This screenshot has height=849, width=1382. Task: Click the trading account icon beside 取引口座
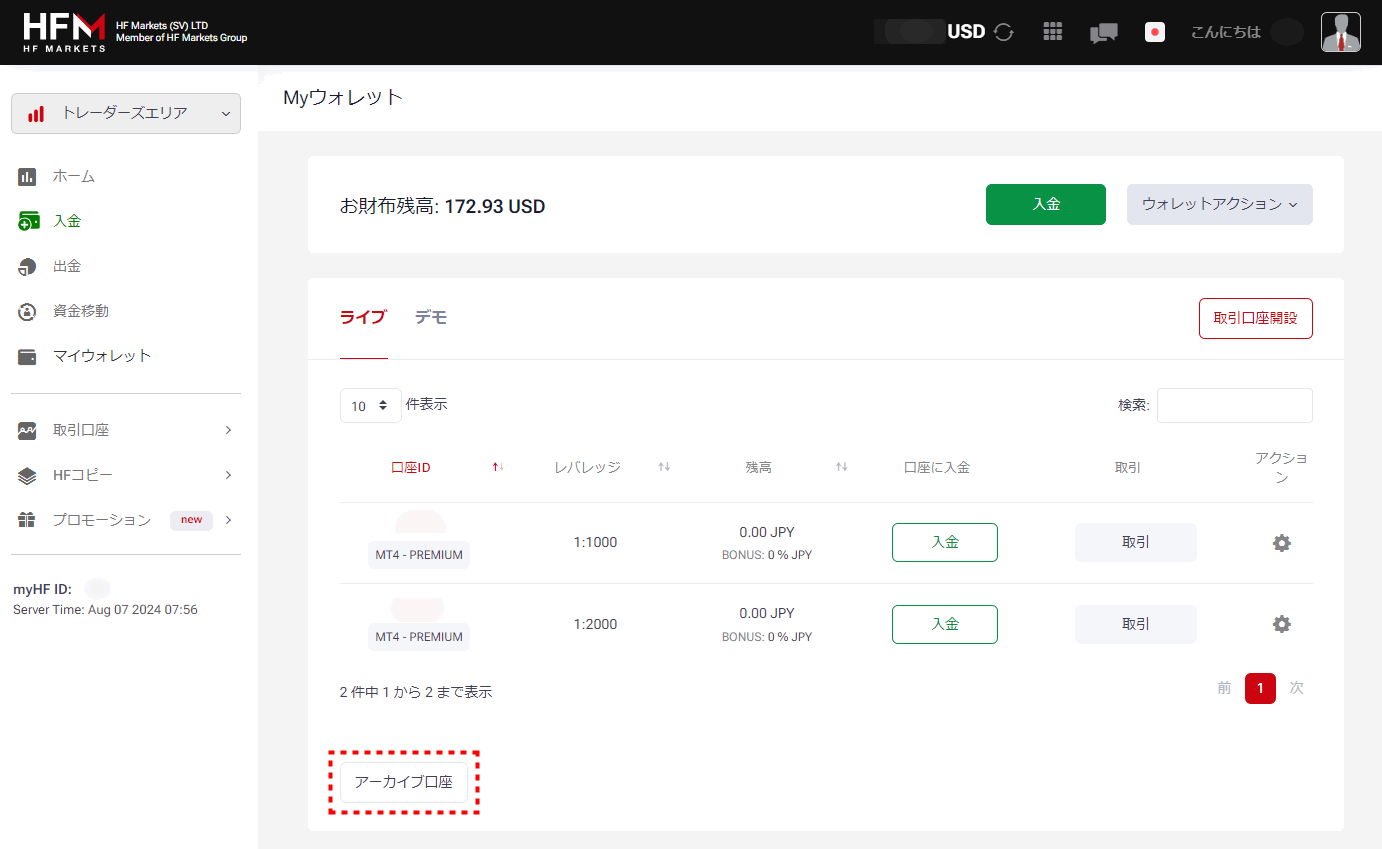27,430
